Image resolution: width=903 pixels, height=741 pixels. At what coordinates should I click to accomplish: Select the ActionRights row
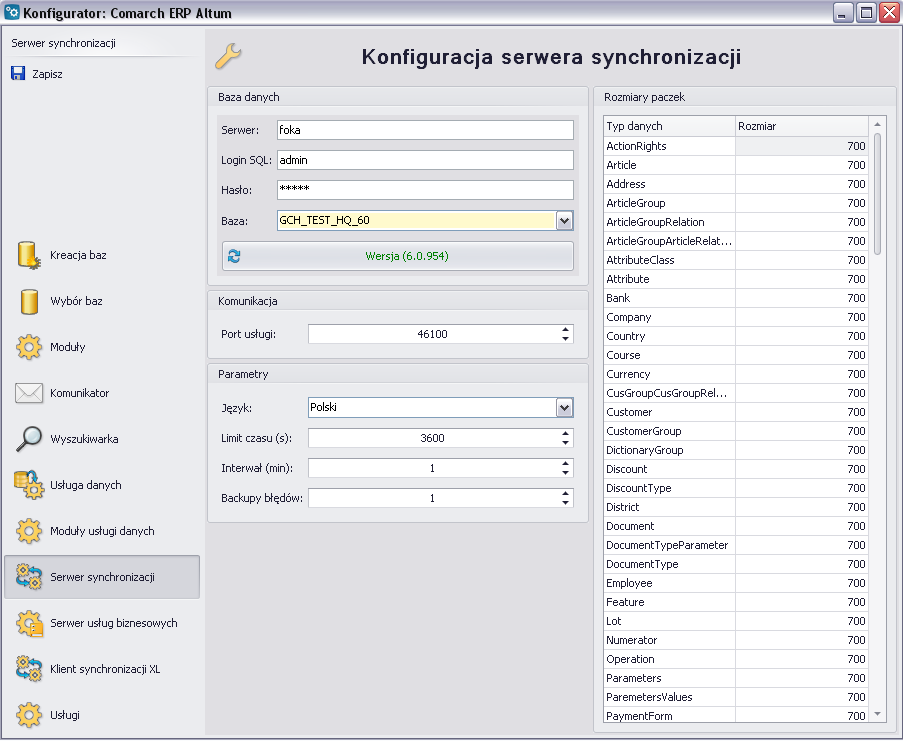[735, 146]
